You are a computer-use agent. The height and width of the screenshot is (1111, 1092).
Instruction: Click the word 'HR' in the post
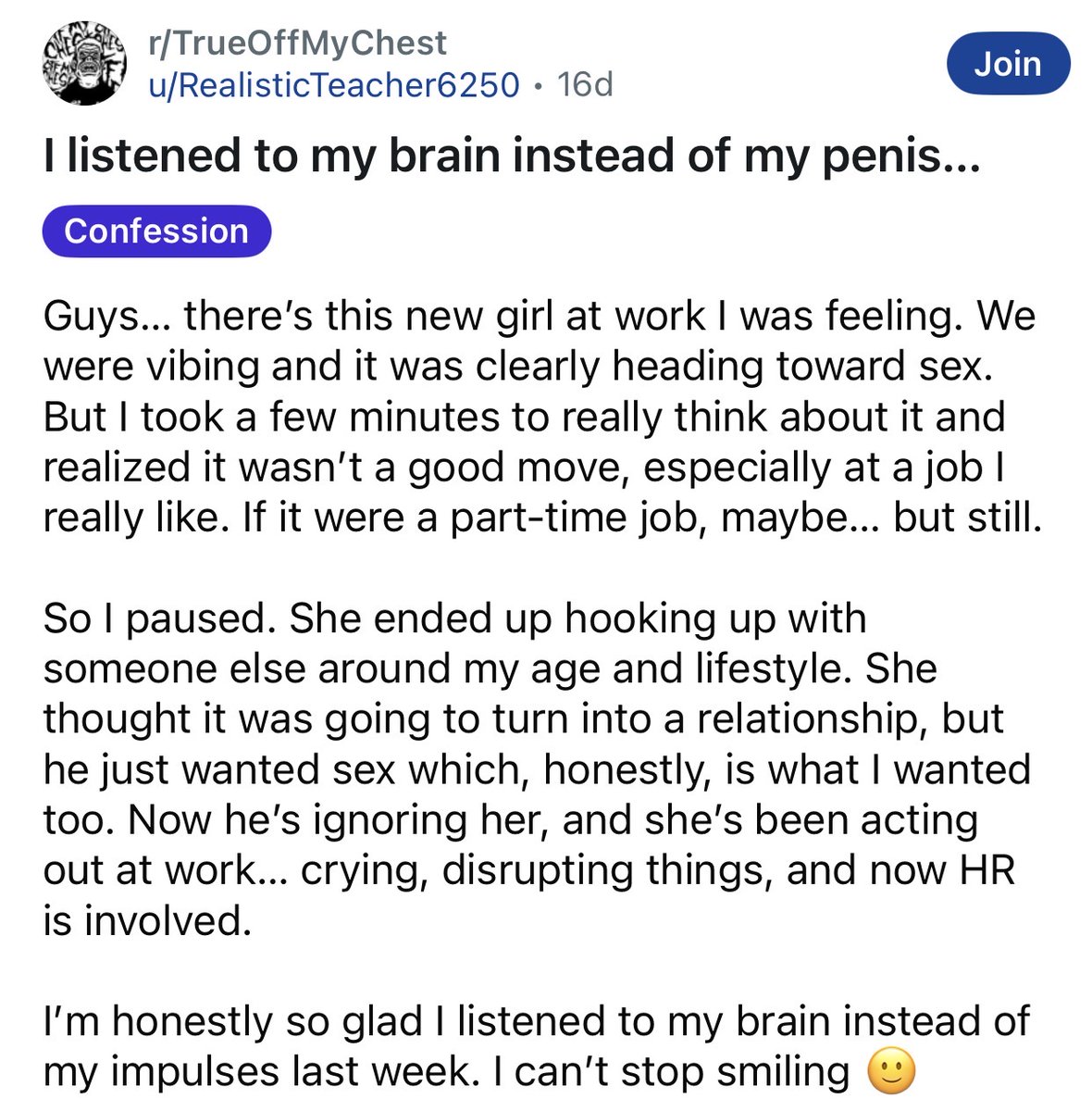986,870
